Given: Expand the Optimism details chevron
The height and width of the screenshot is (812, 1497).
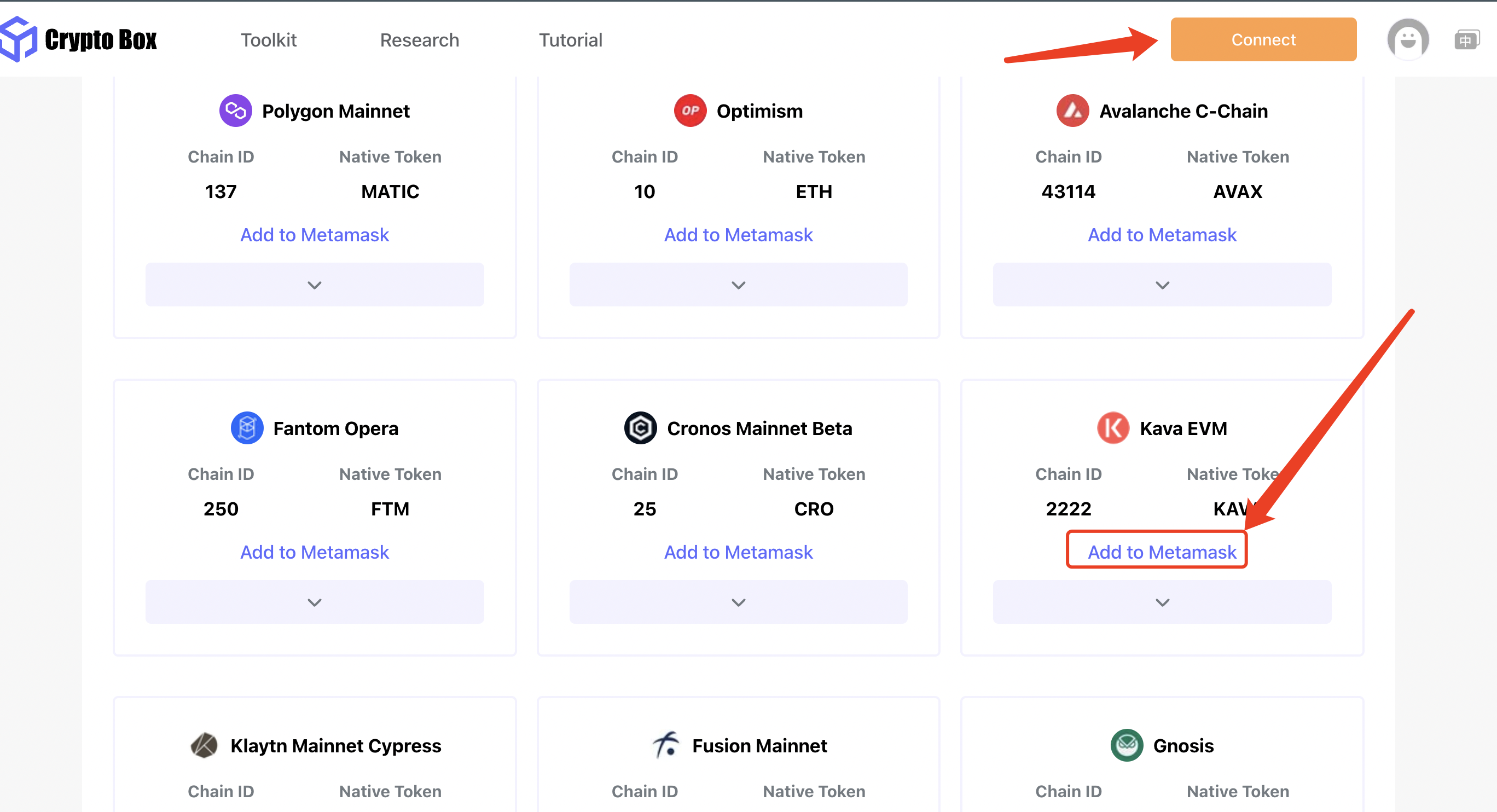Looking at the screenshot, I should [x=738, y=285].
